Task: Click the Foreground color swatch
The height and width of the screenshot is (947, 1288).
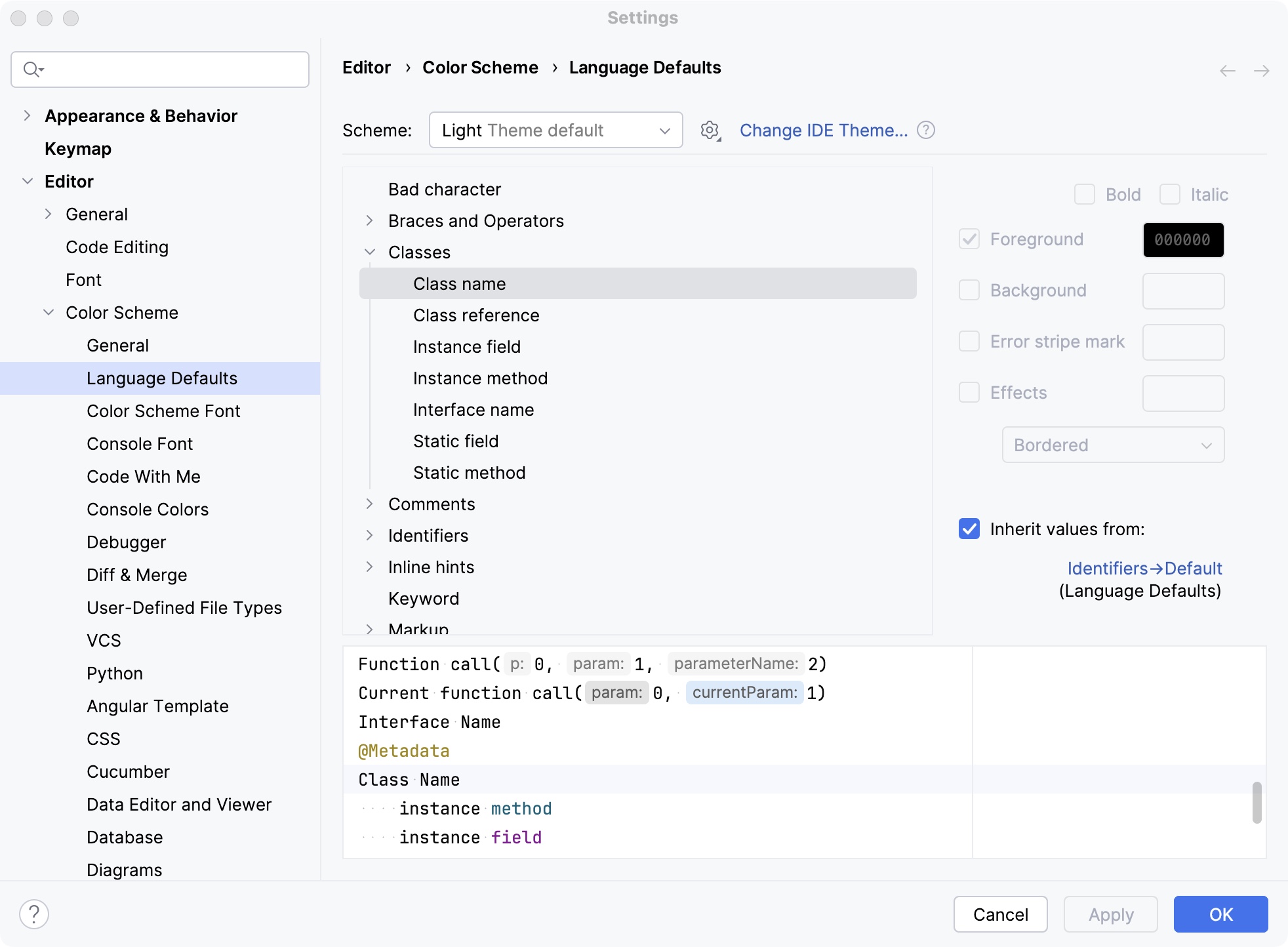Action: click(1183, 240)
